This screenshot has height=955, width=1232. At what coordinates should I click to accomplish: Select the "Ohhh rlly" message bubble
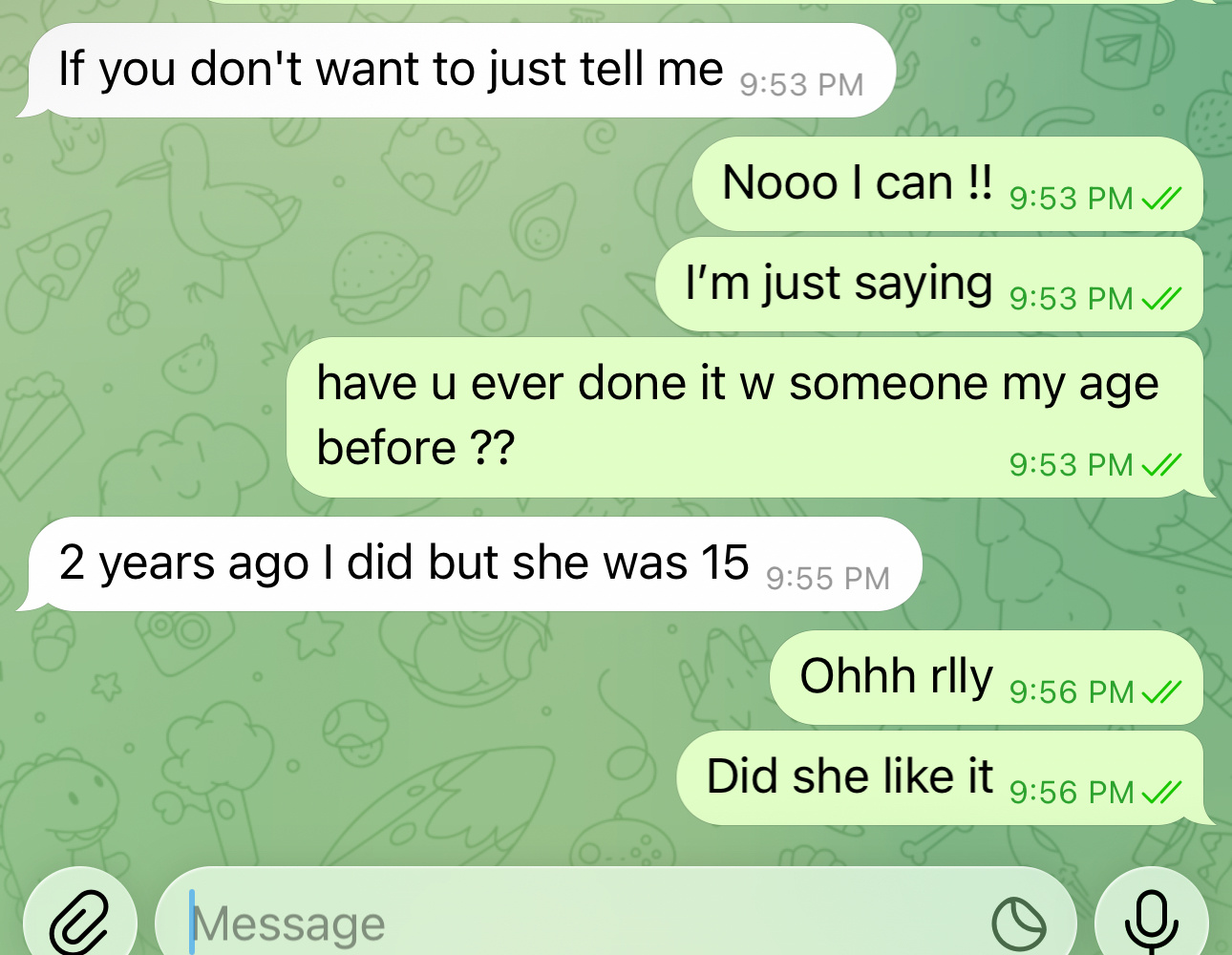coord(987,677)
